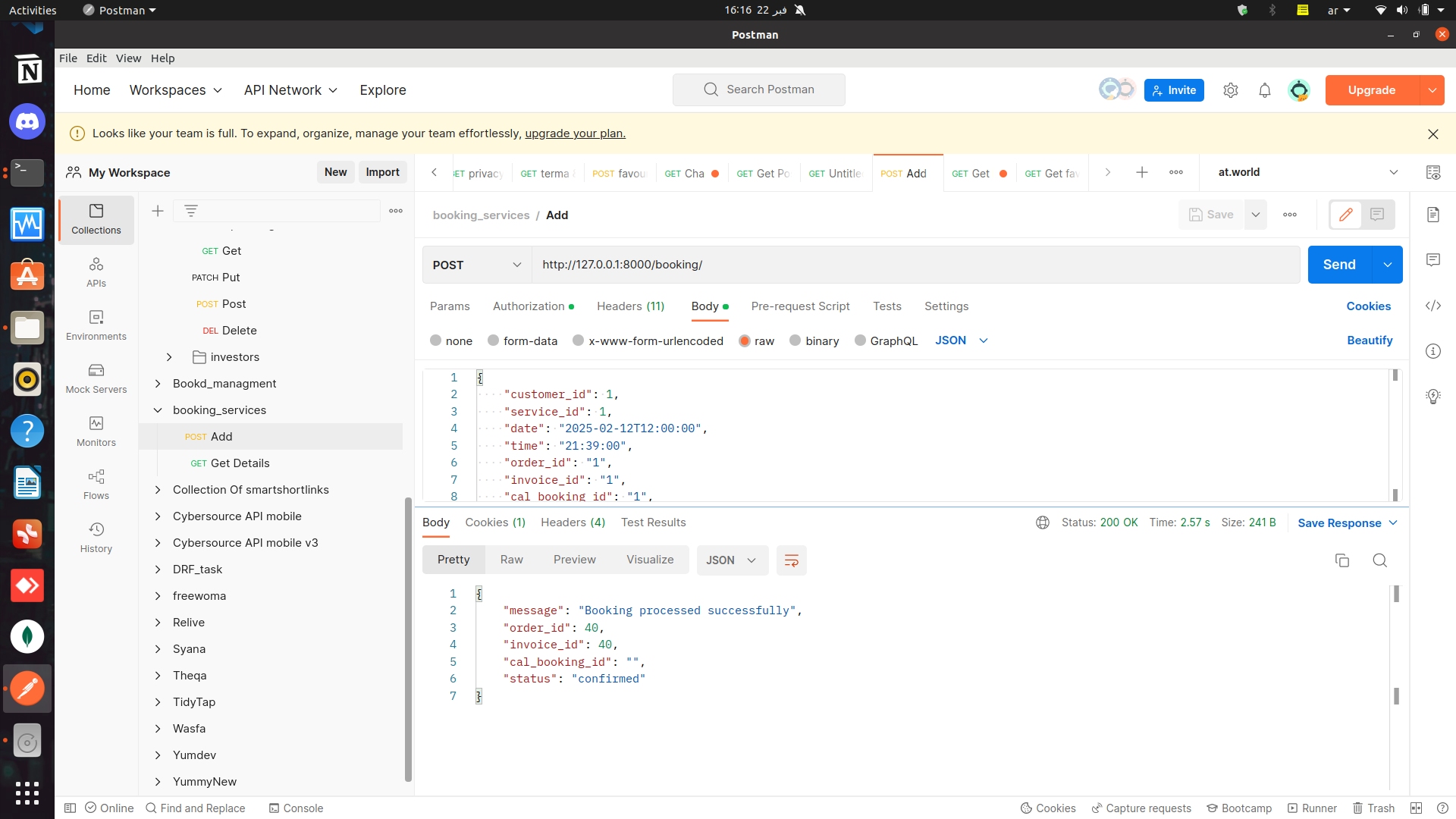Click the upgrade your plan link
The height and width of the screenshot is (819, 1456).
click(575, 133)
